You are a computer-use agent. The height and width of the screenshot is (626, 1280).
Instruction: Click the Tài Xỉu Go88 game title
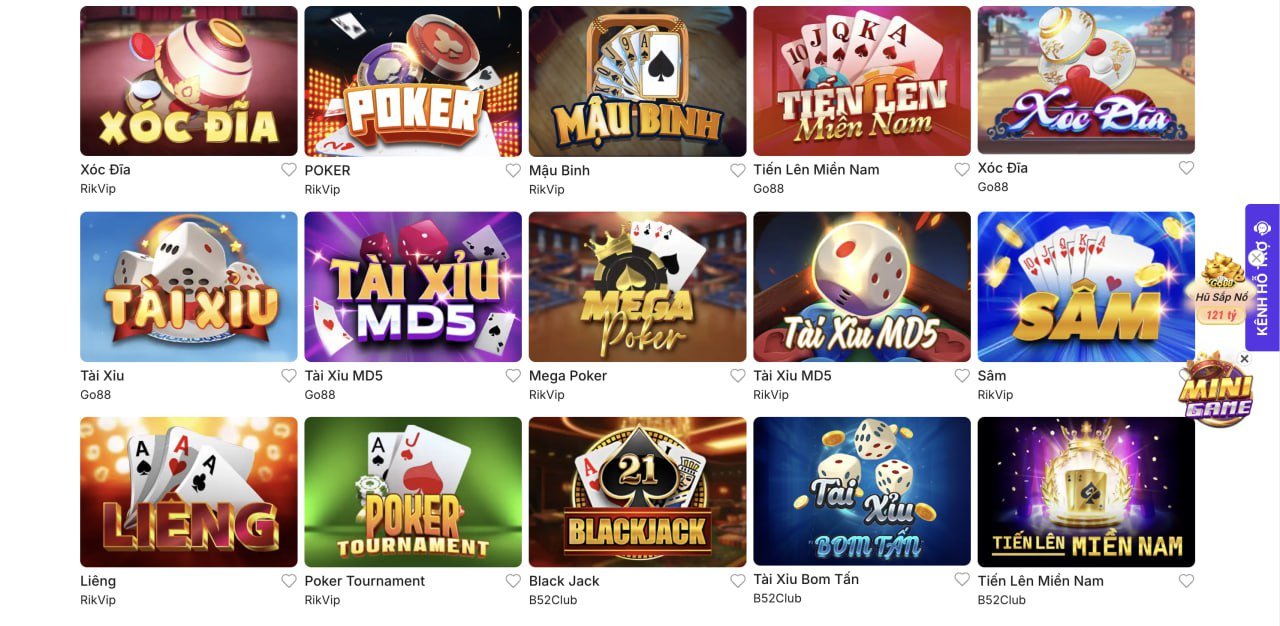point(102,376)
